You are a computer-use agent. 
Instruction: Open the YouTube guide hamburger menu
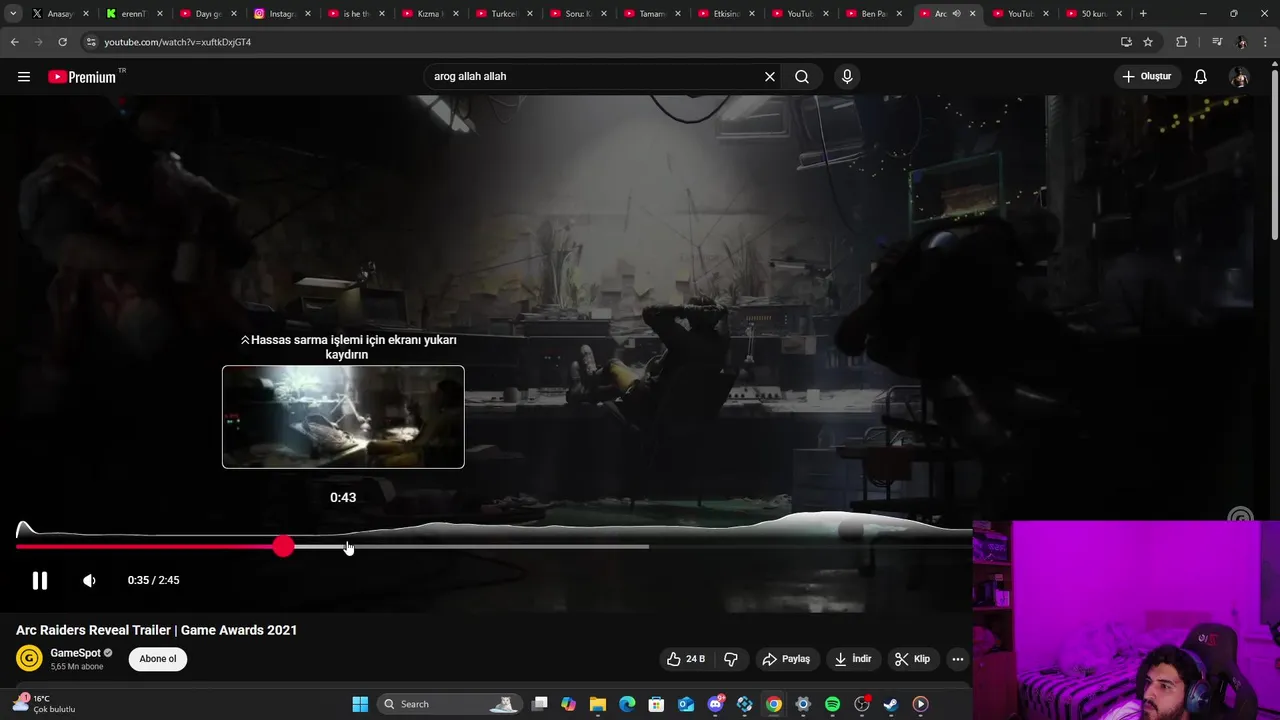(24, 76)
